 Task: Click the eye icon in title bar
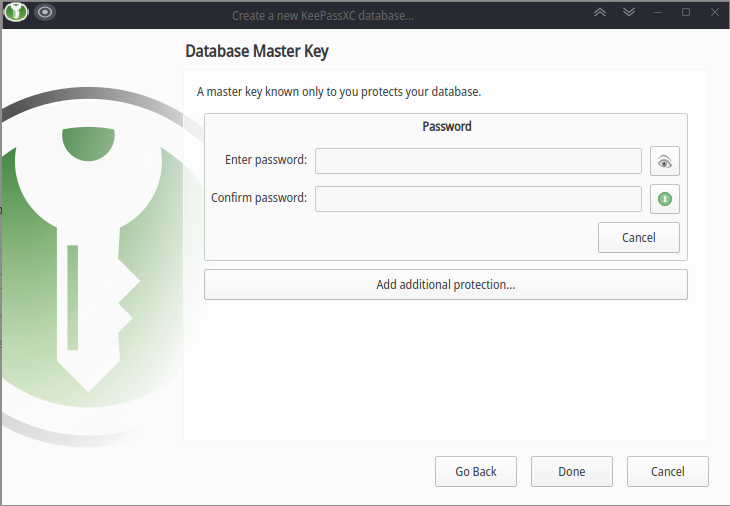(45, 12)
